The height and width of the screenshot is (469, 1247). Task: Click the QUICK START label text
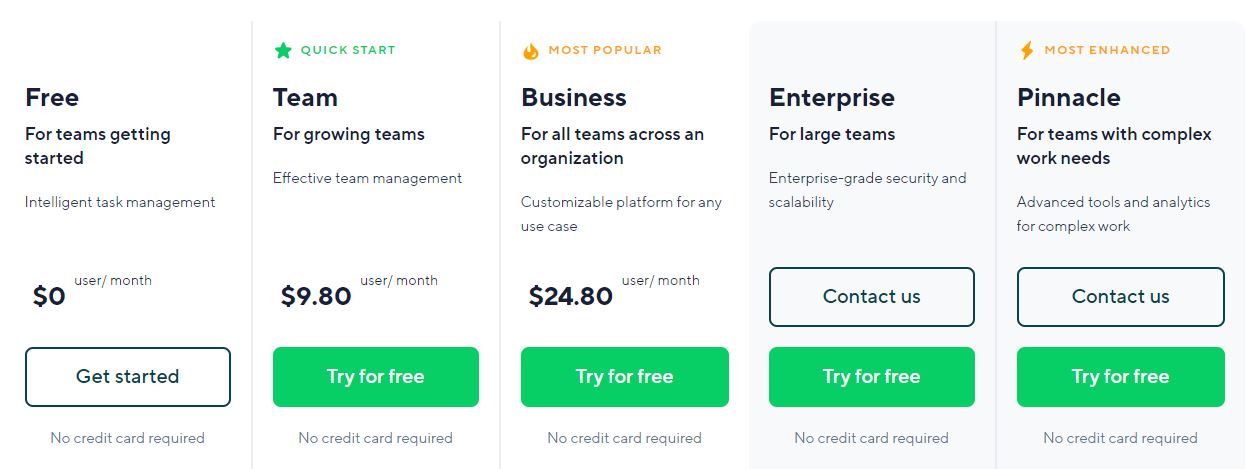click(348, 50)
